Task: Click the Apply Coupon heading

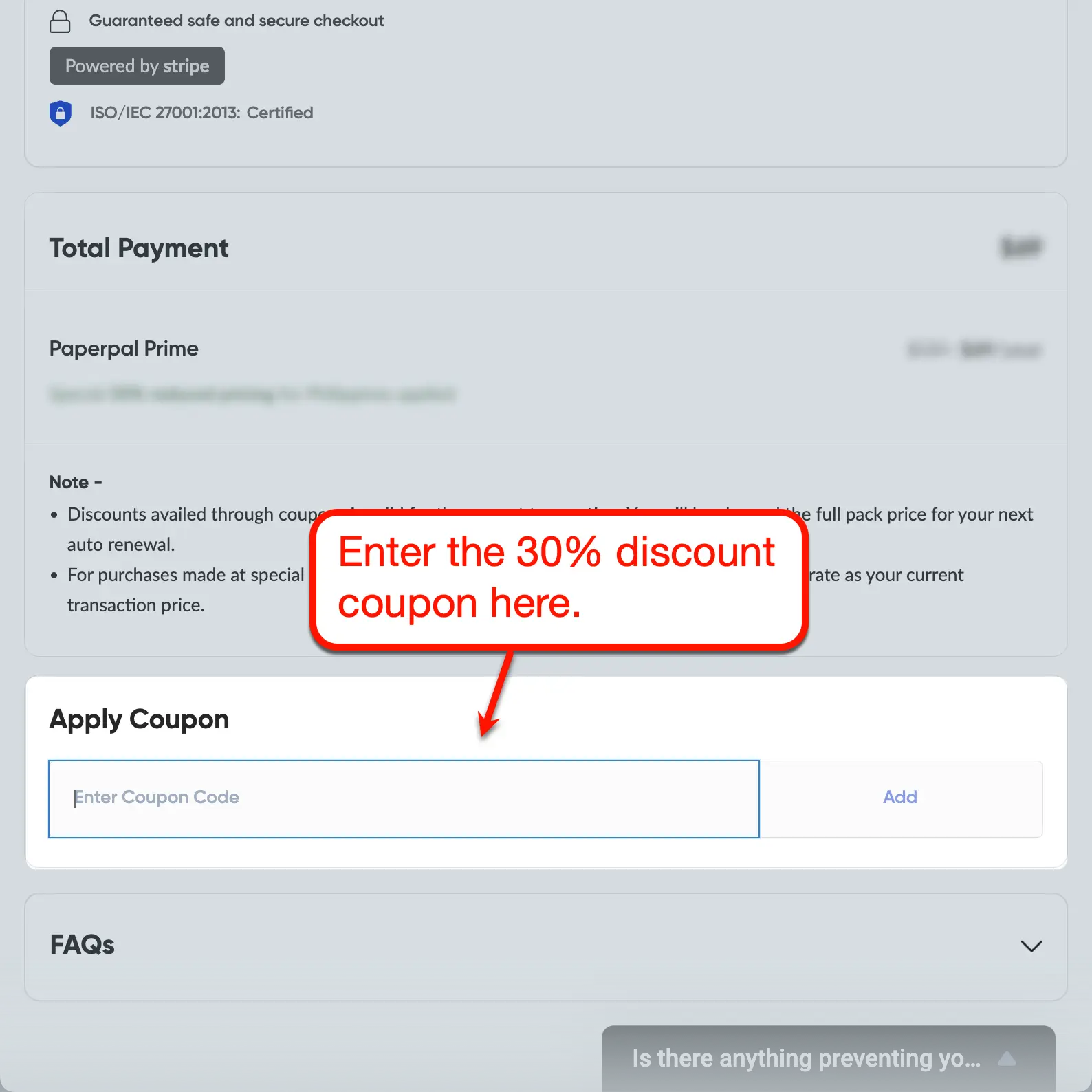Action: click(139, 719)
